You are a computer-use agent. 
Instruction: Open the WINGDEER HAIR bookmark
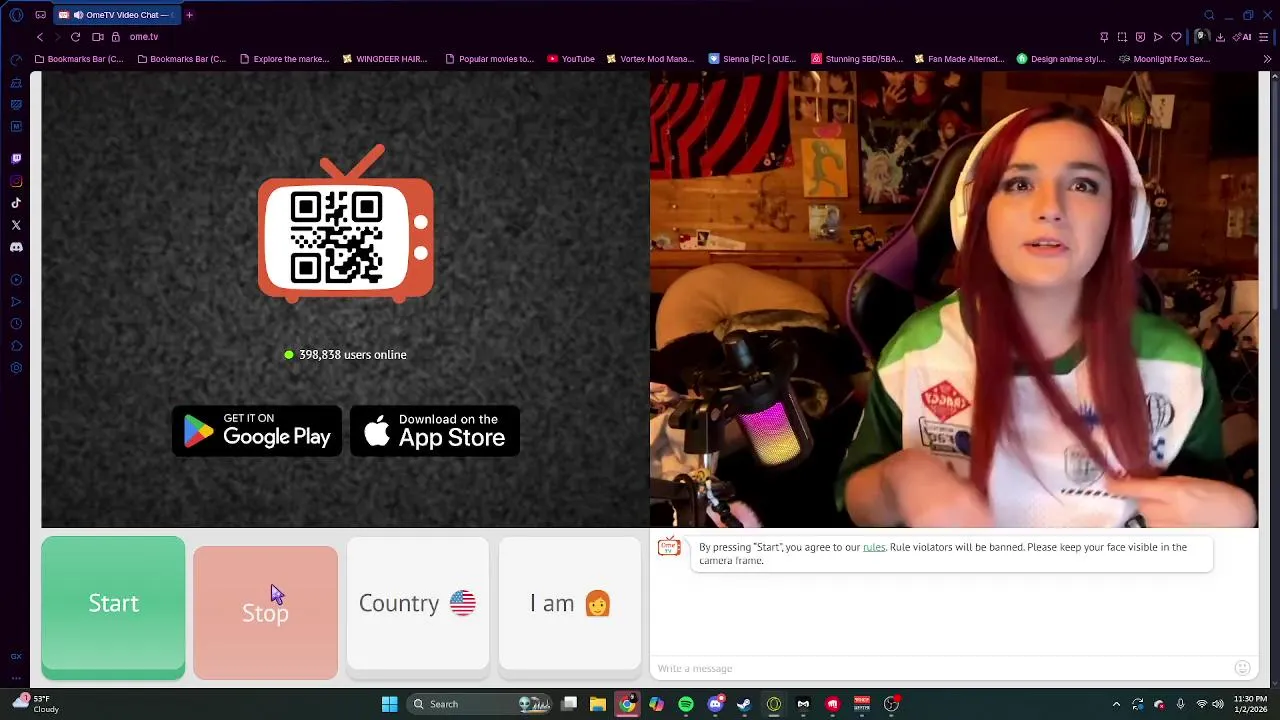click(x=385, y=59)
